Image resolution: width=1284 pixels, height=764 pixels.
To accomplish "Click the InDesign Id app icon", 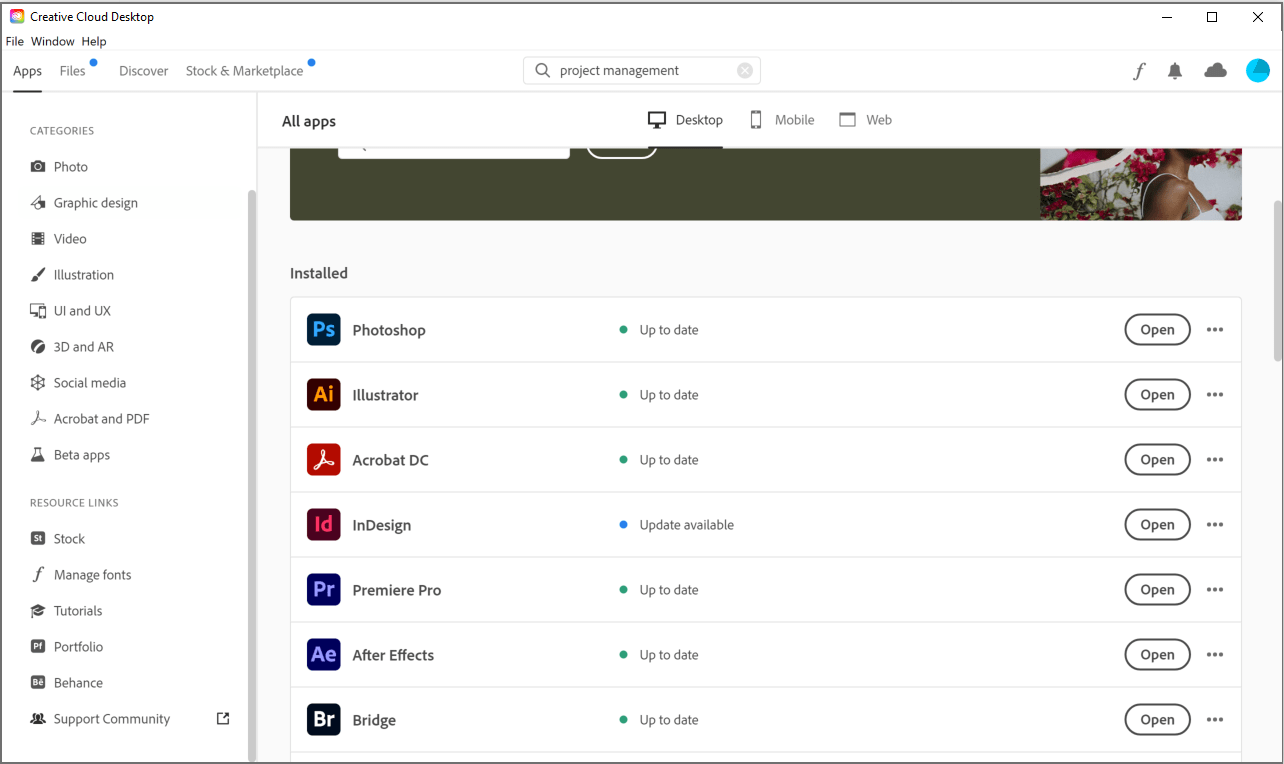I will 323,524.
